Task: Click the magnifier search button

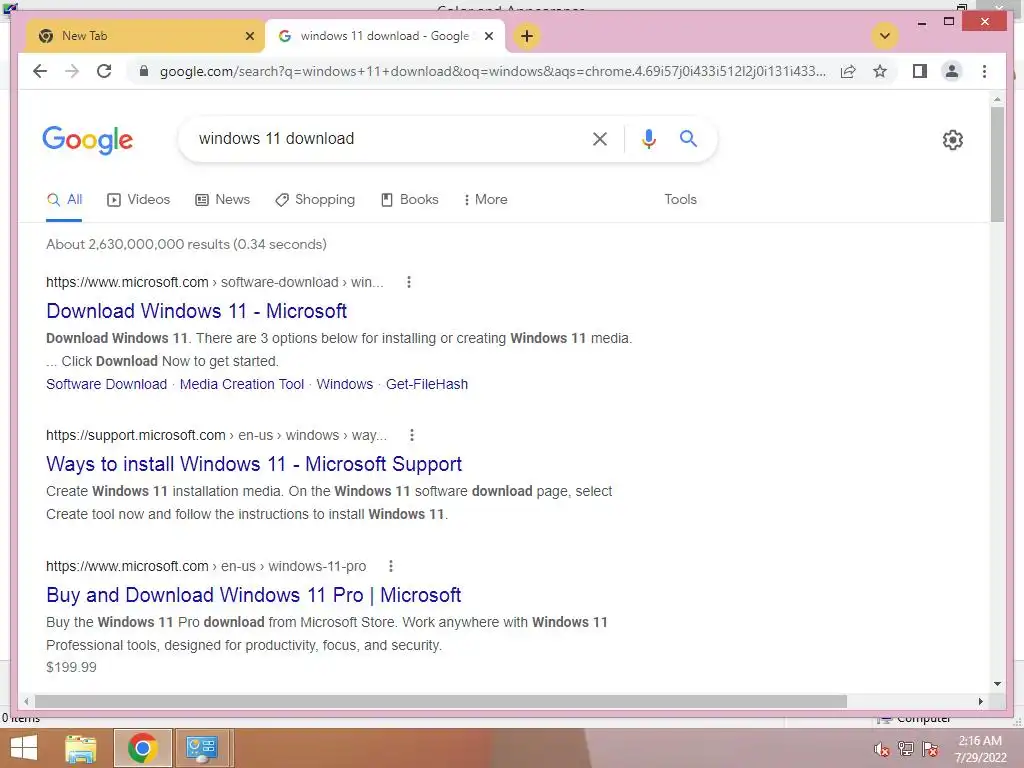Action: point(688,138)
